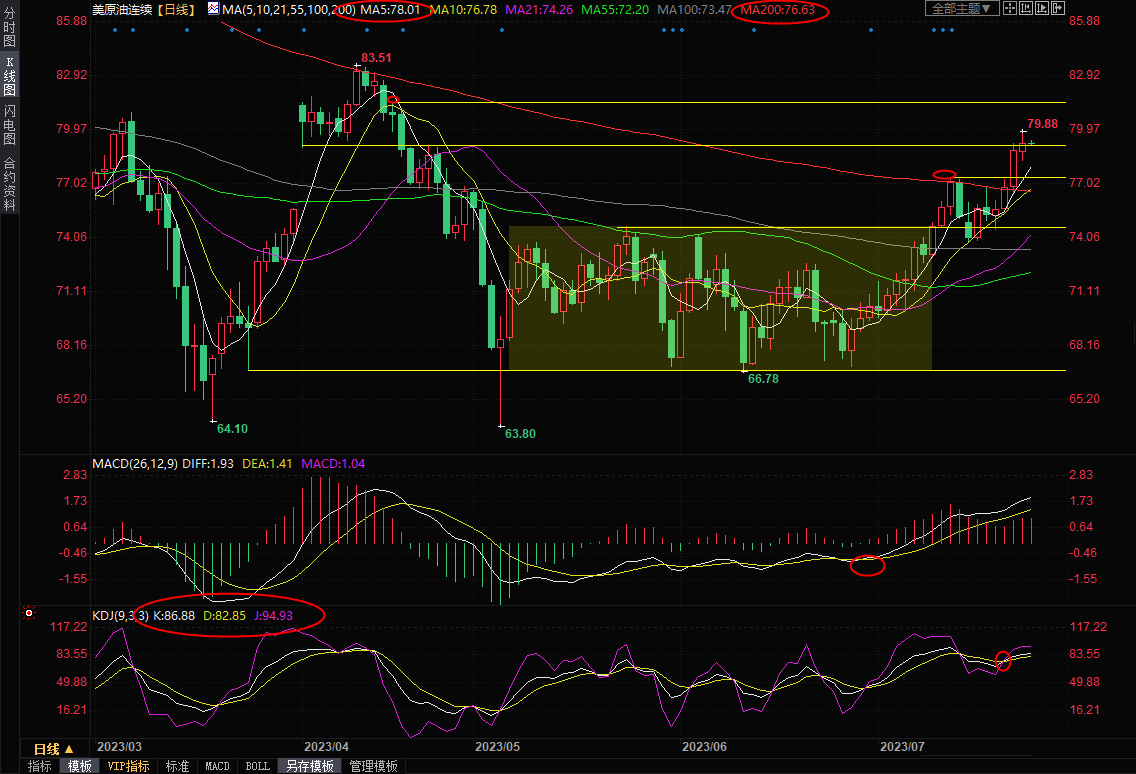1136x774 pixels.
Task: Select the 模板 bottom tab
Action: (x=80, y=766)
